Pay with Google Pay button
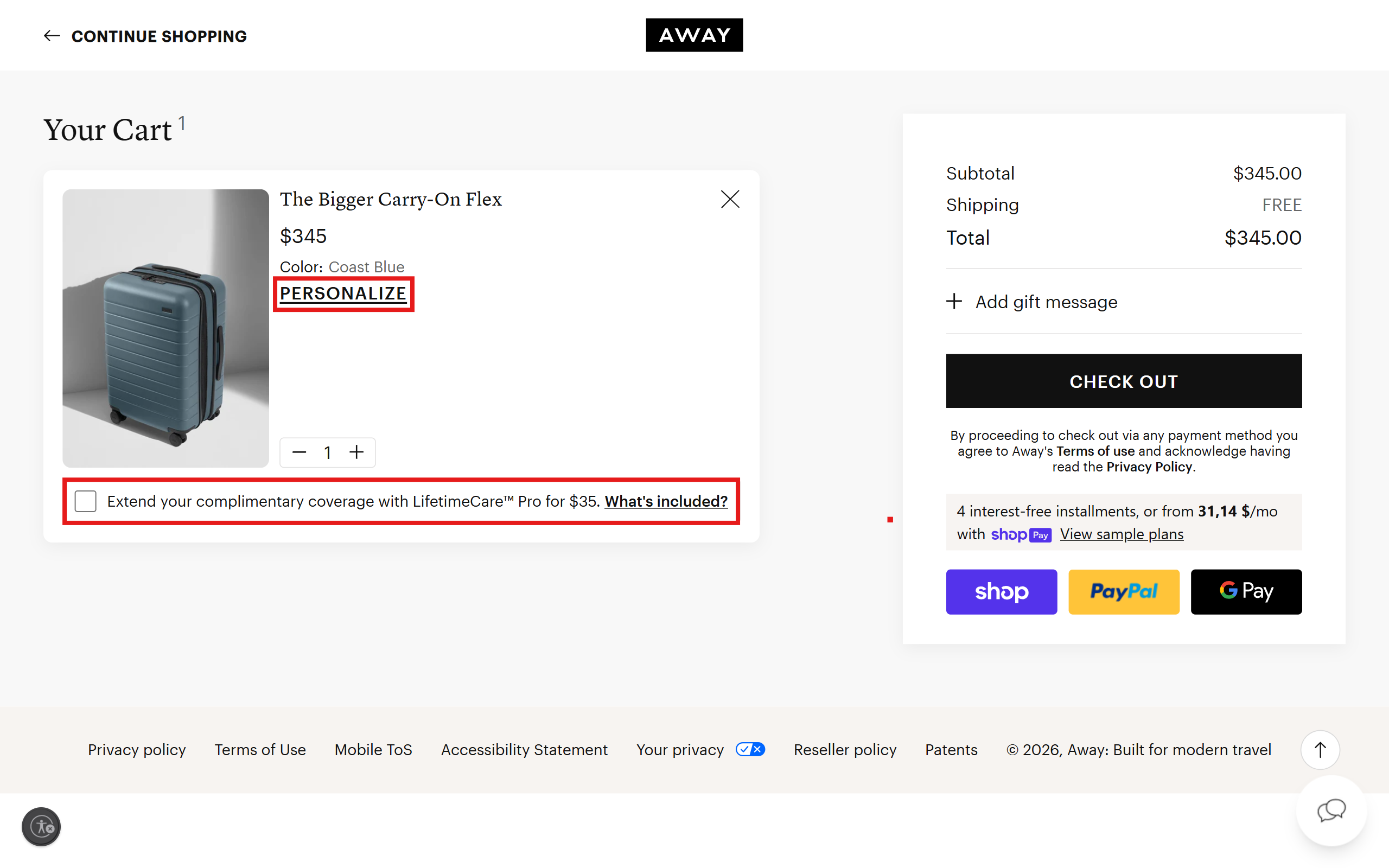Image resolution: width=1389 pixels, height=868 pixels. point(1246,591)
